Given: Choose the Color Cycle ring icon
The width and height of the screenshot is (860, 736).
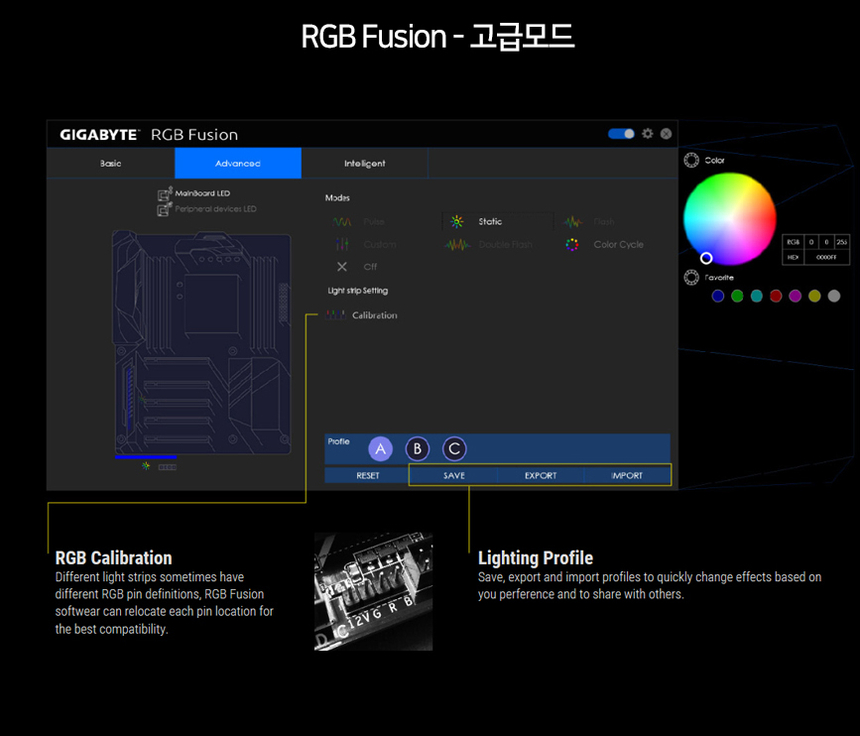Looking at the screenshot, I should (572, 245).
